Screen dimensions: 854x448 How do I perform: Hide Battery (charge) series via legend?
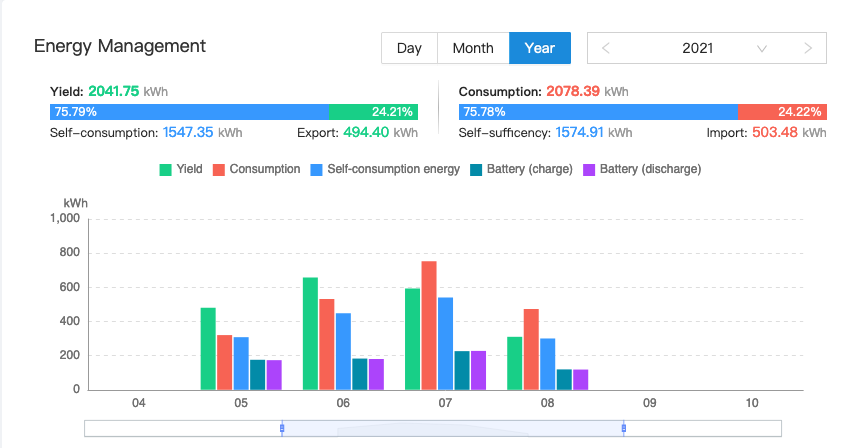pyautogui.click(x=520, y=169)
